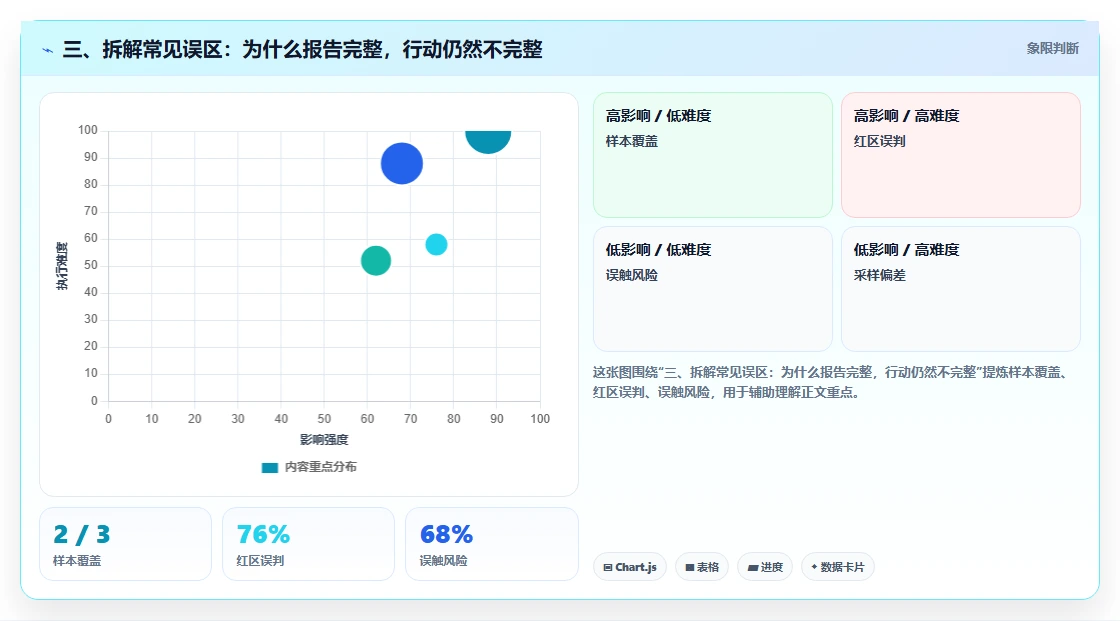Image resolution: width=1120 pixels, height=621 pixels.
Task: Click the icon inside Chart.js chip
Action: (x=608, y=567)
